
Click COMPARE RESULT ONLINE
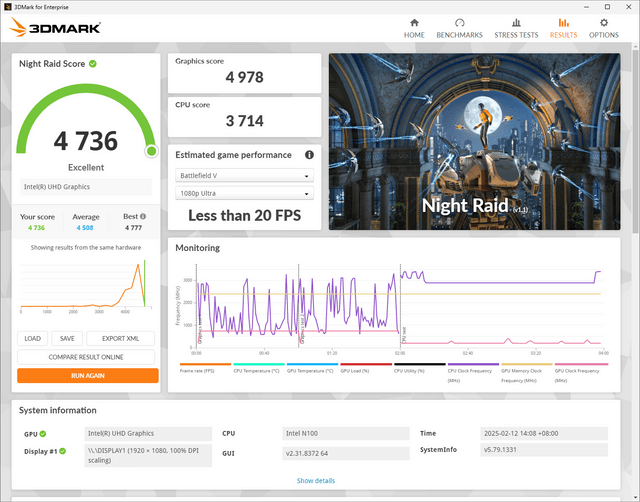(86, 357)
